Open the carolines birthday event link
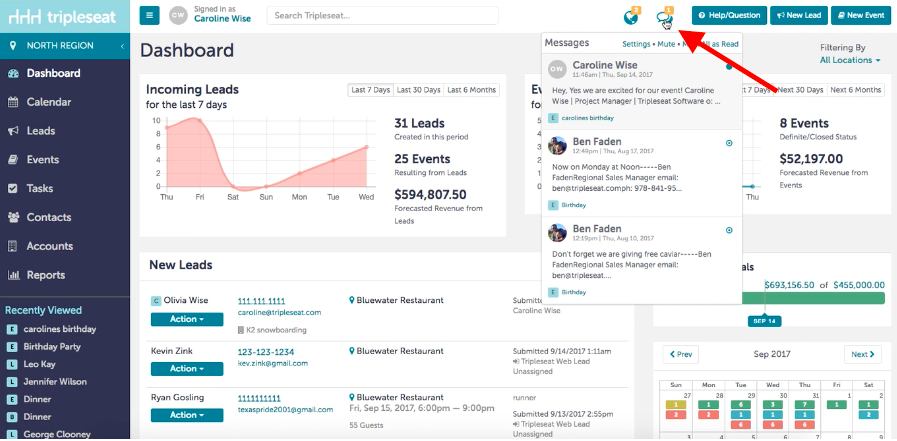 pos(588,118)
